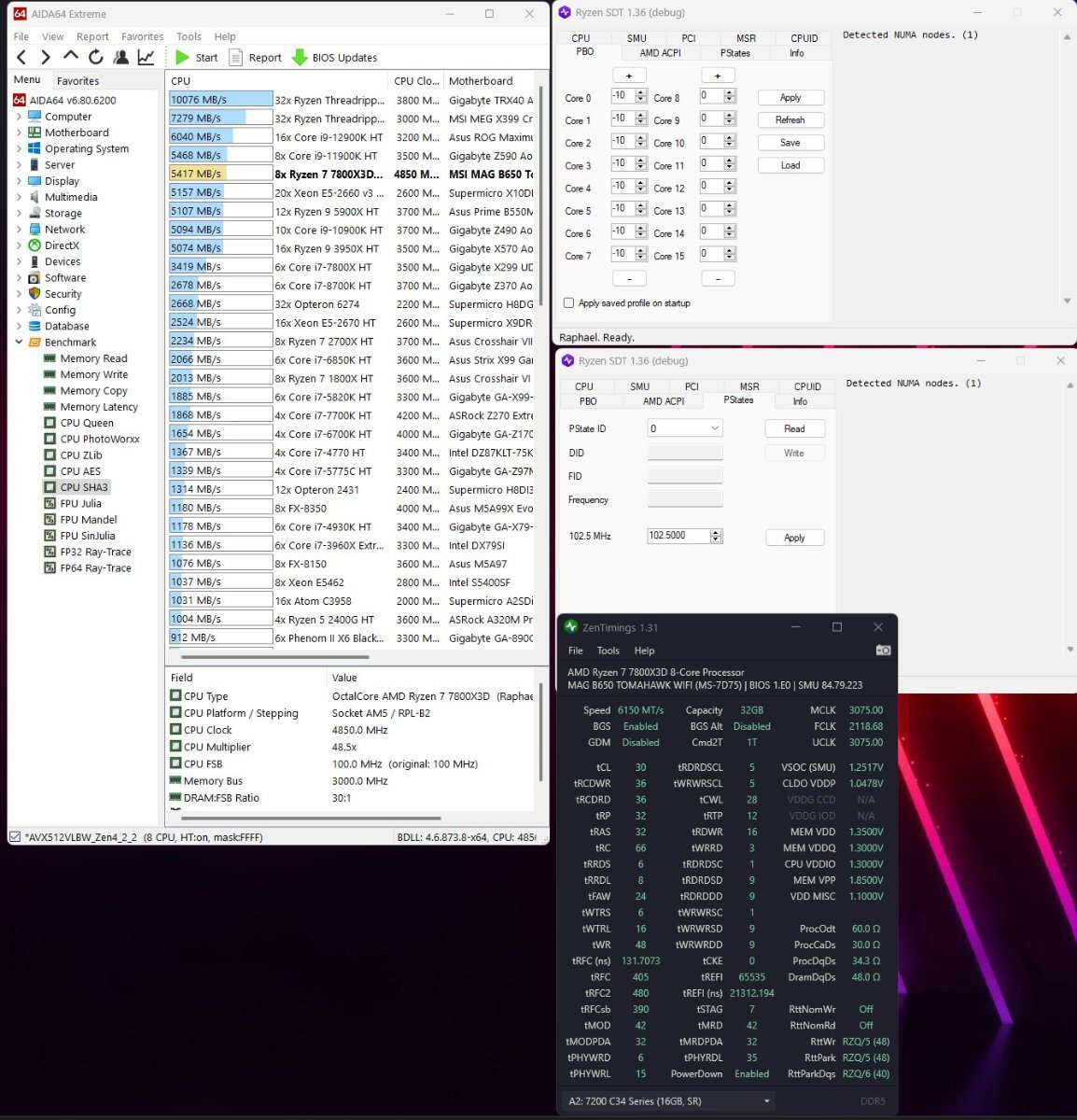Increment Core 0 offset stepper
This screenshot has width=1077, height=1120.
[x=641, y=93]
